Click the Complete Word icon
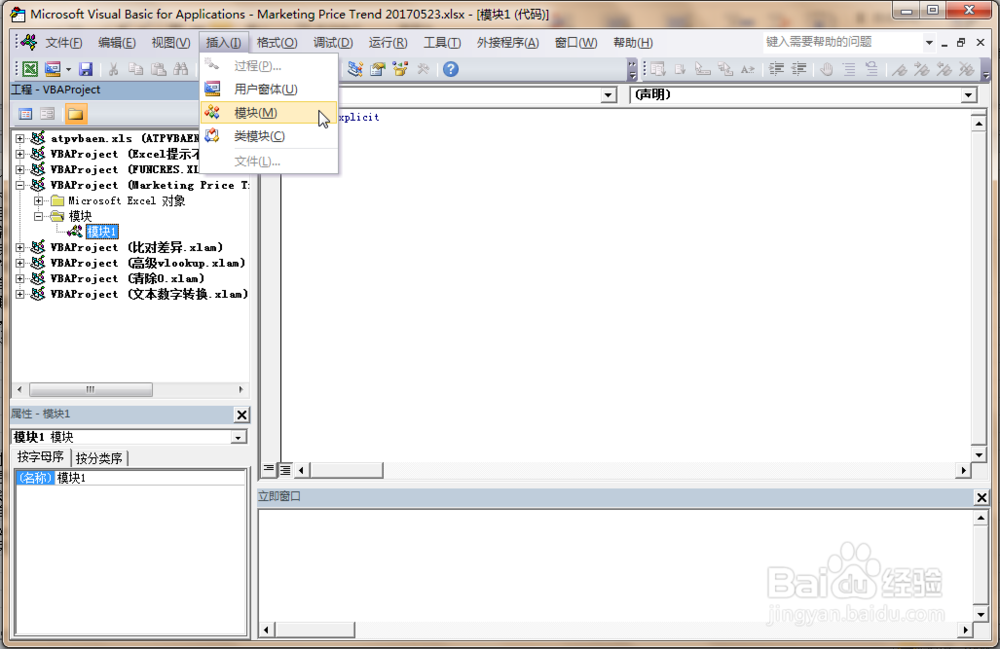1000x649 pixels. [747, 69]
